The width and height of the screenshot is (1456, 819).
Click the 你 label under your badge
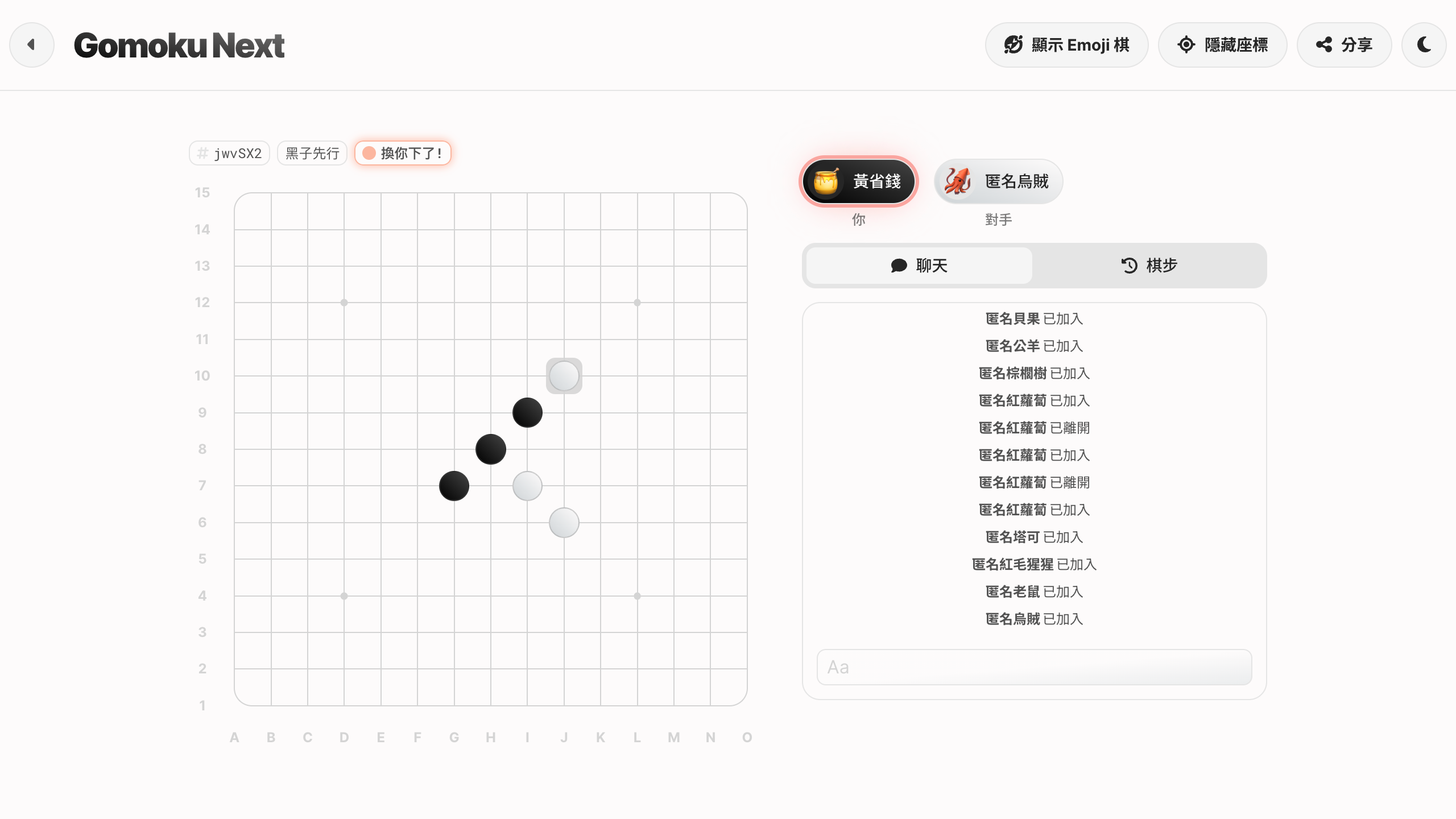click(x=859, y=220)
